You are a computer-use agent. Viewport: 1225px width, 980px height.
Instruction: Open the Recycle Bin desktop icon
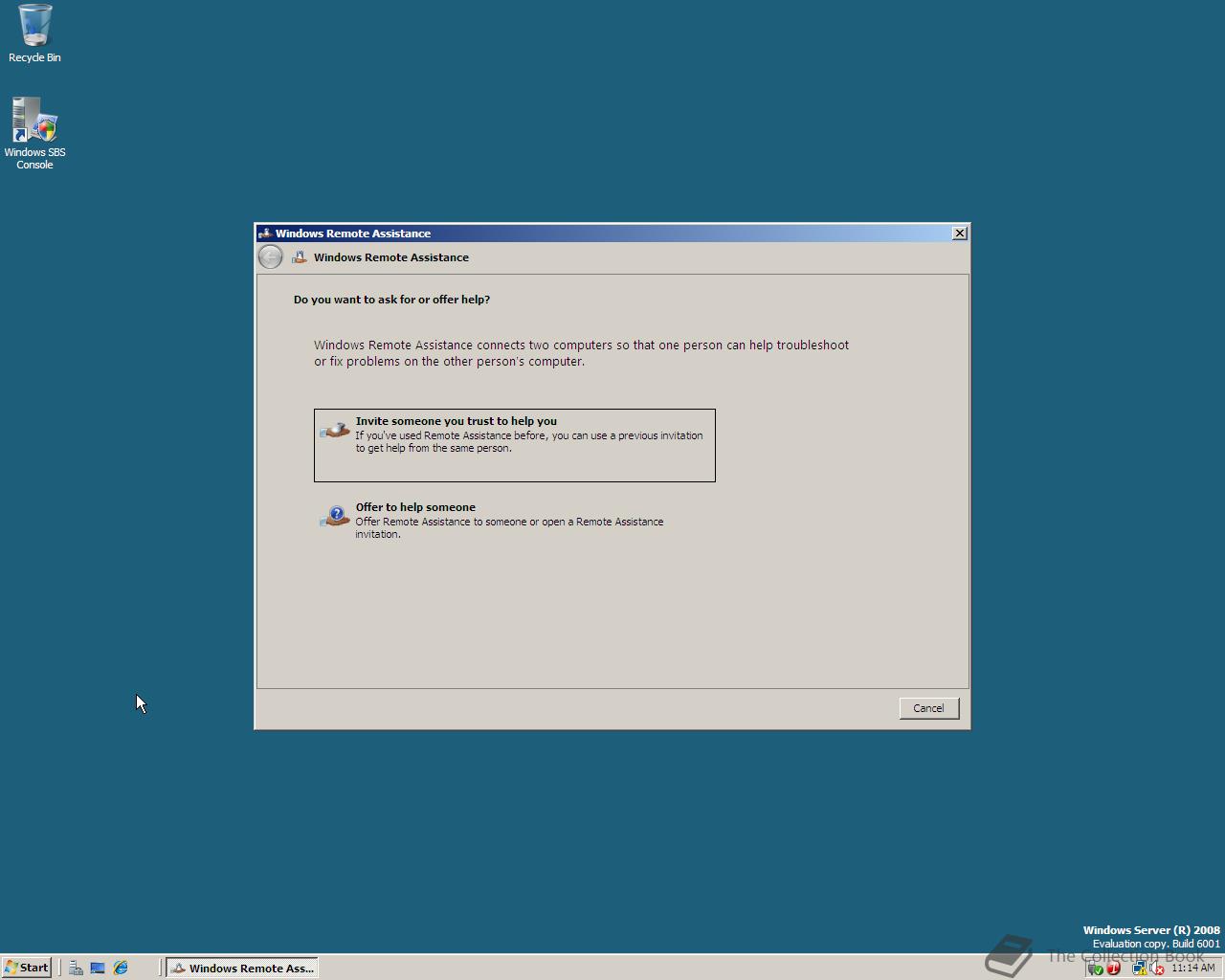[34, 33]
